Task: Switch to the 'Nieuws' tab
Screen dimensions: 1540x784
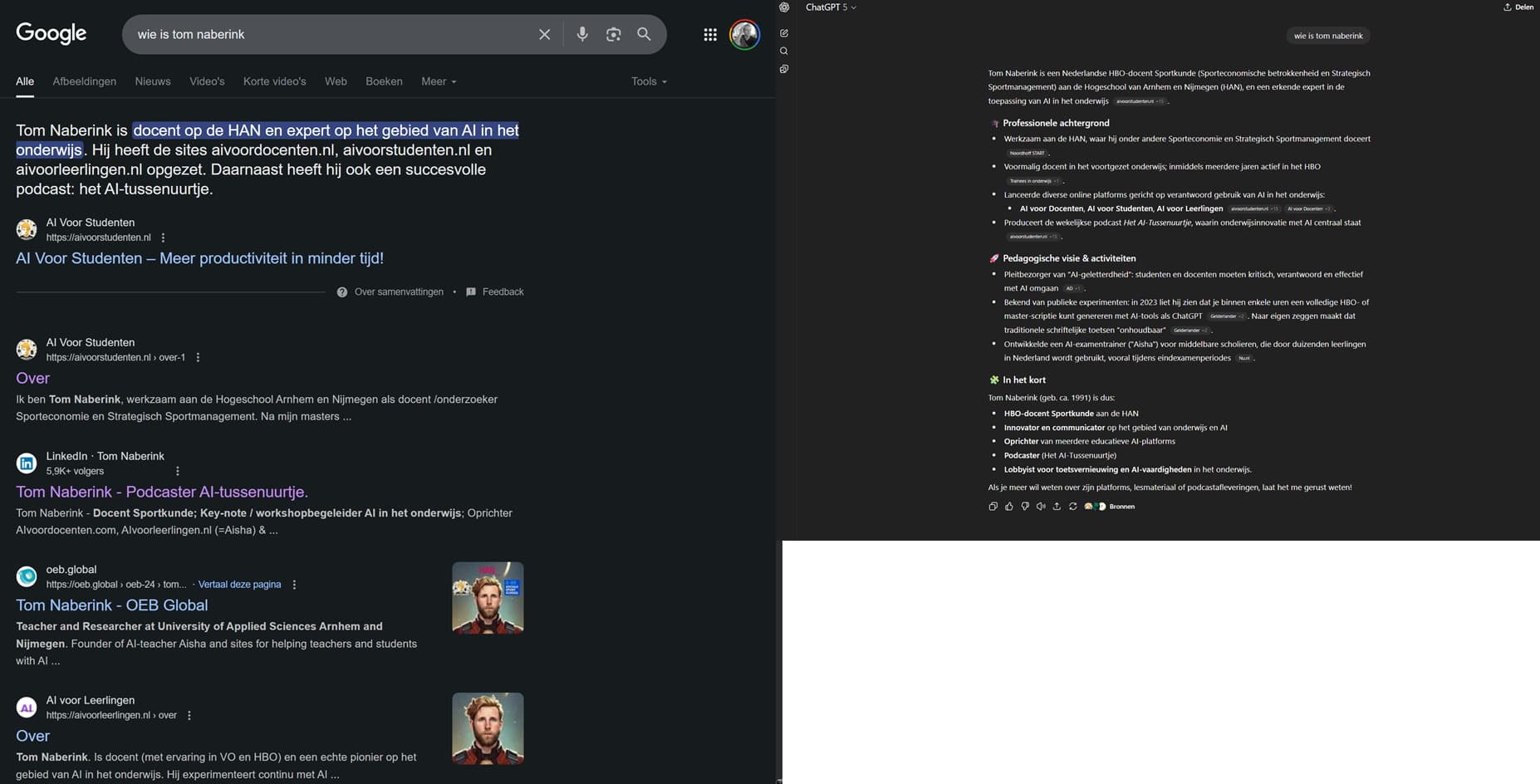Action: (153, 81)
